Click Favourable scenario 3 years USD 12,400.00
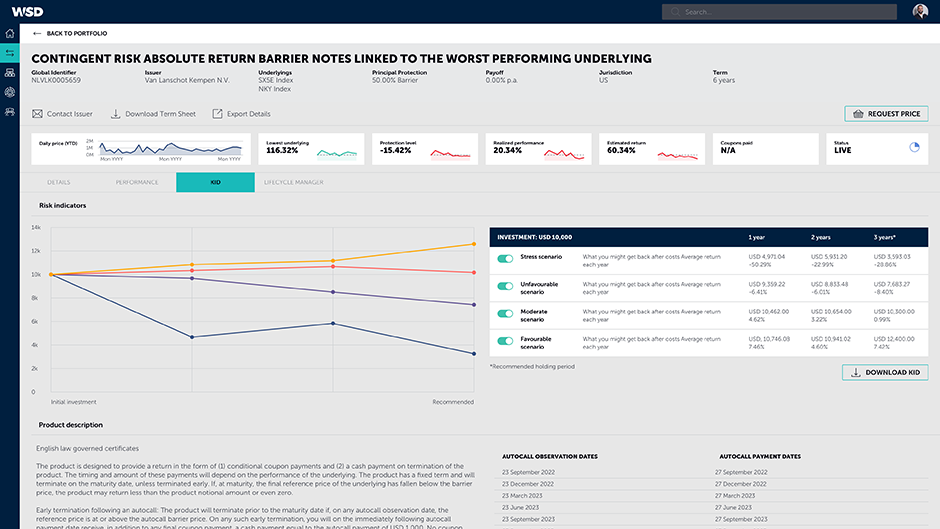Viewport: 940px width, 529px height. 894,339
